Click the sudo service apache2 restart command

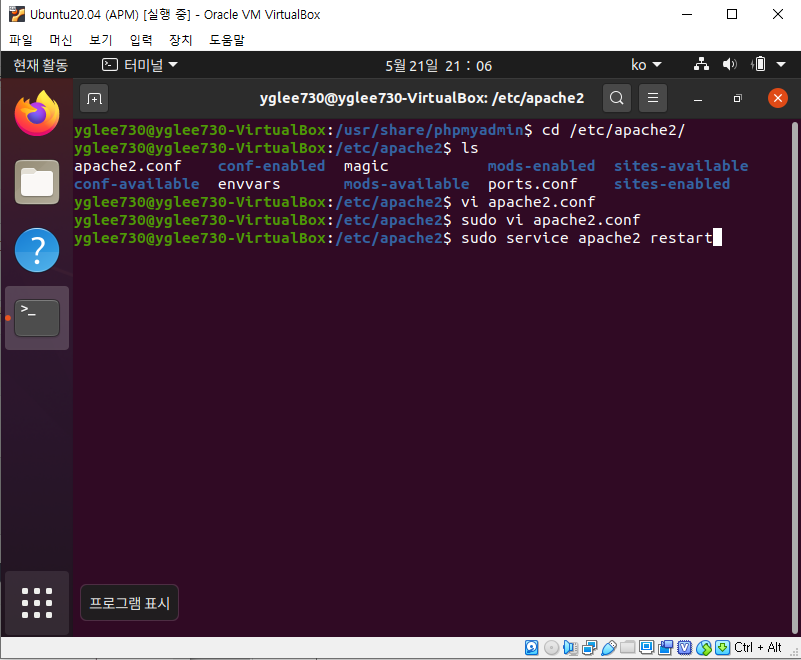[x=586, y=238]
